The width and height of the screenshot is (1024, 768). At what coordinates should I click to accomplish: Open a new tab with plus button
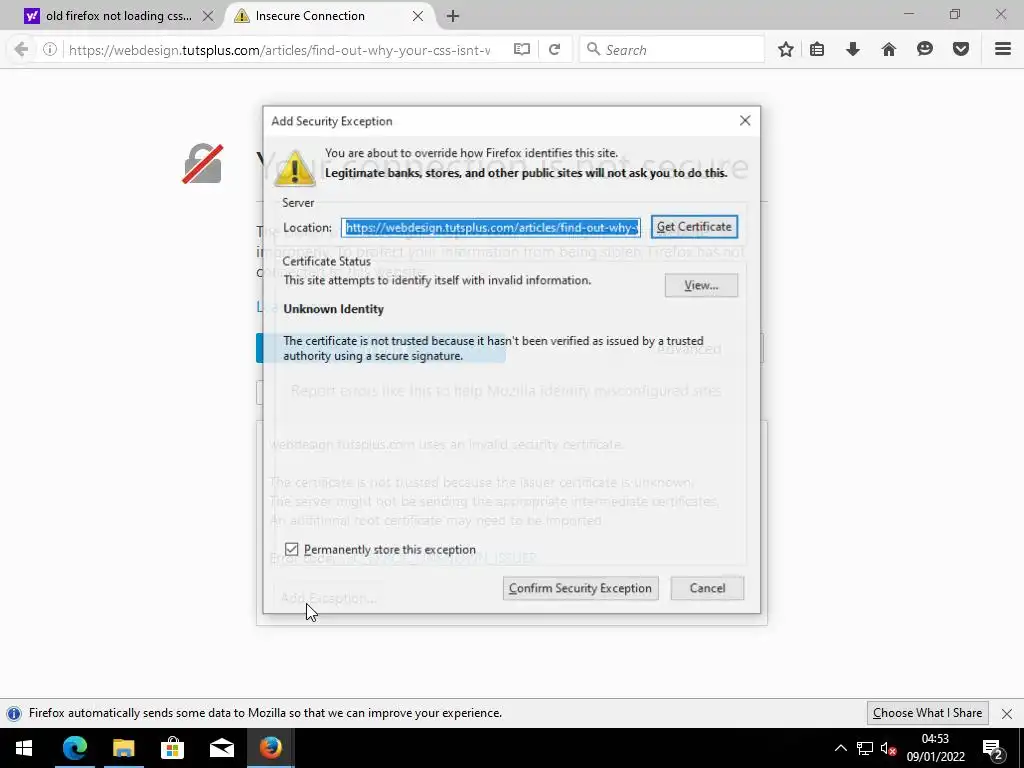tap(453, 16)
